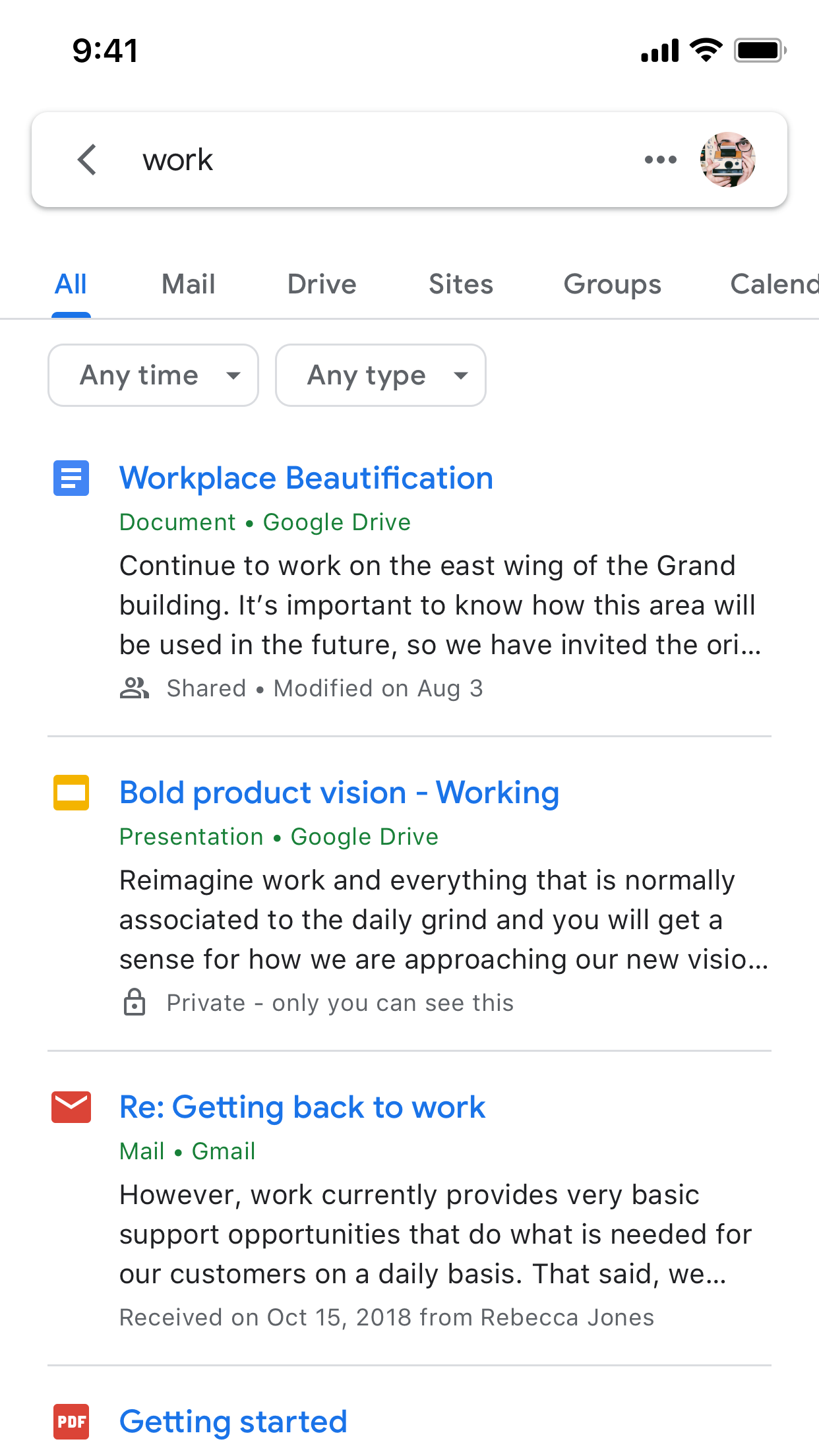Expand the Any type filter dropdown
This screenshot has height=1456, width=819.
pos(380,375)
